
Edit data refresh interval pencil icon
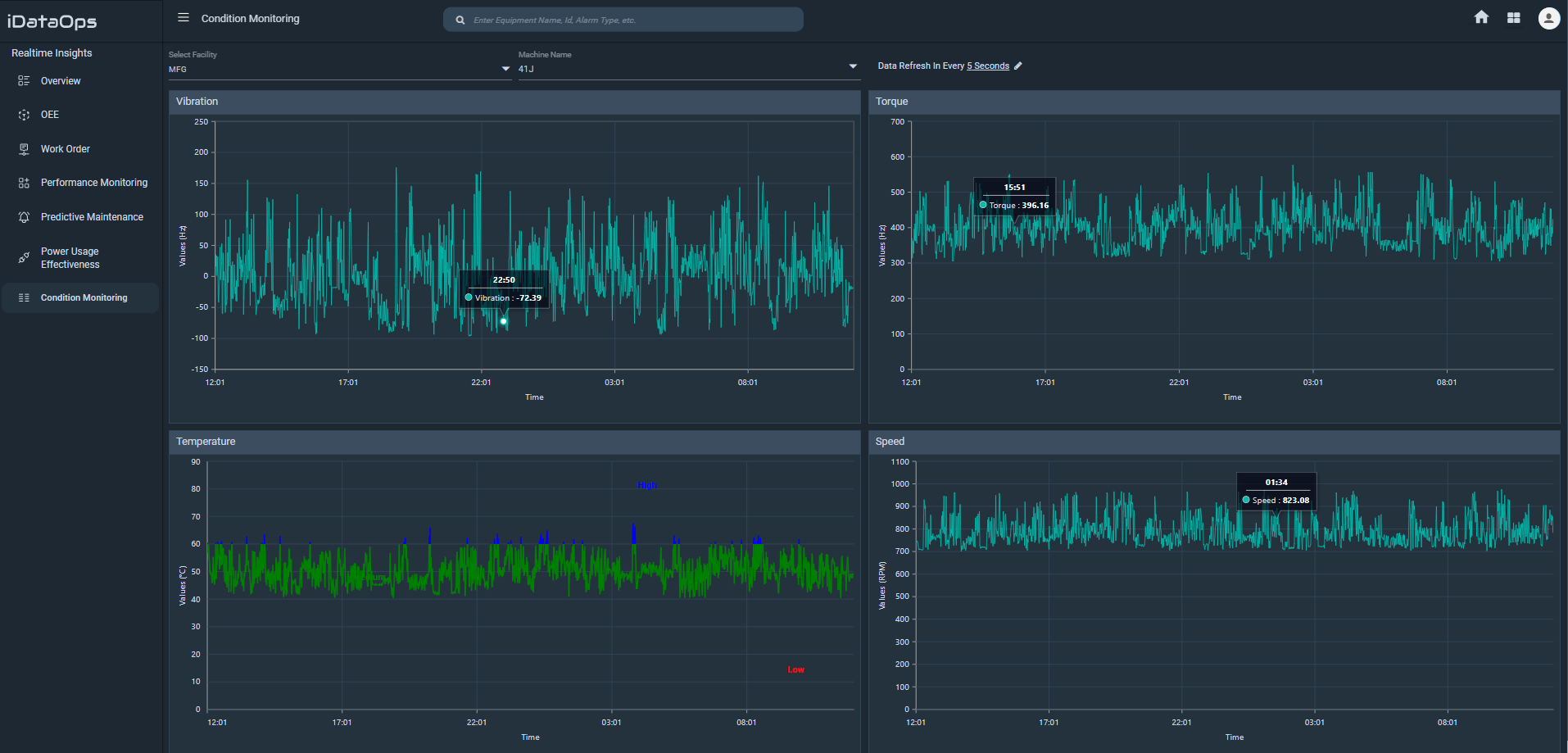pos(1018,66)
